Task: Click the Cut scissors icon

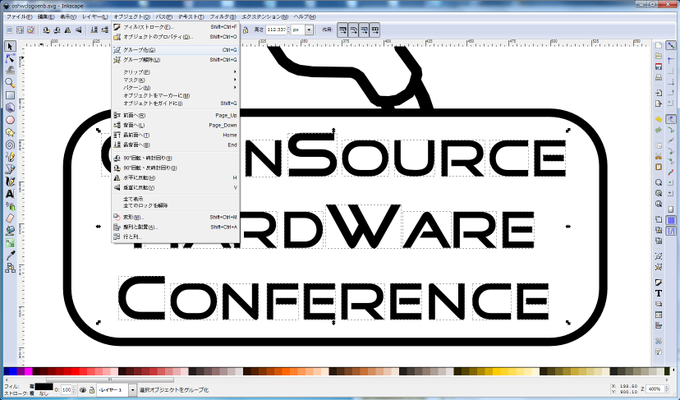Action: [x=658, y=156]
